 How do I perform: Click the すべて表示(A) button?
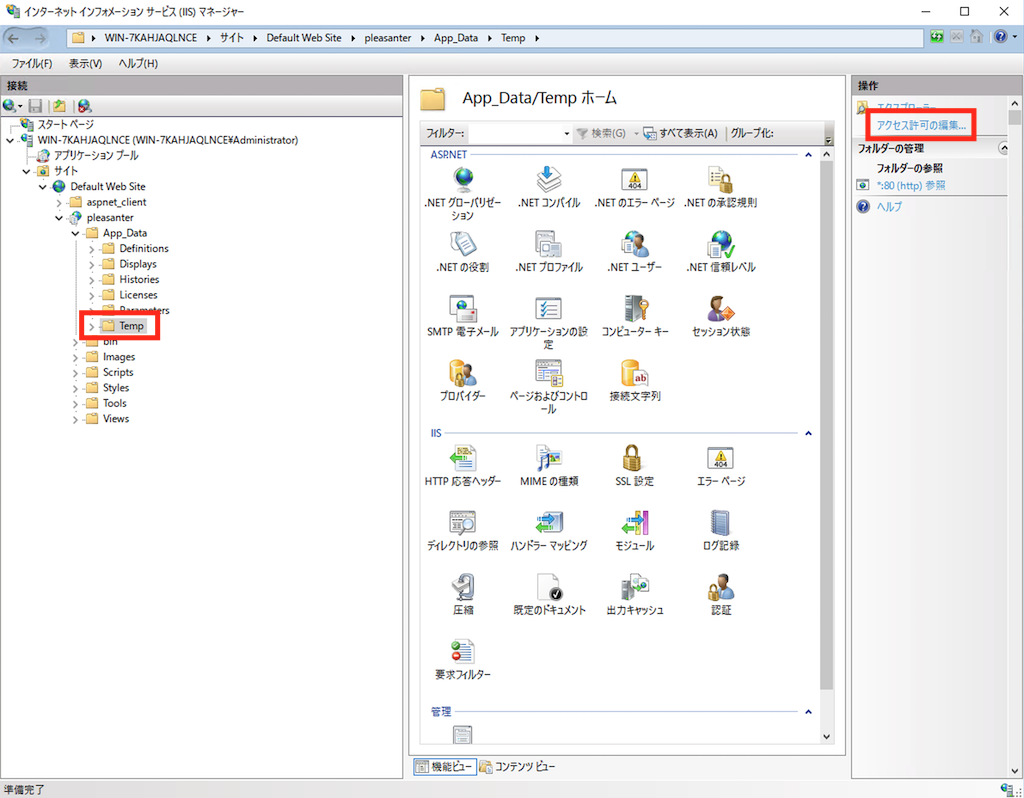tap(681, 133)
